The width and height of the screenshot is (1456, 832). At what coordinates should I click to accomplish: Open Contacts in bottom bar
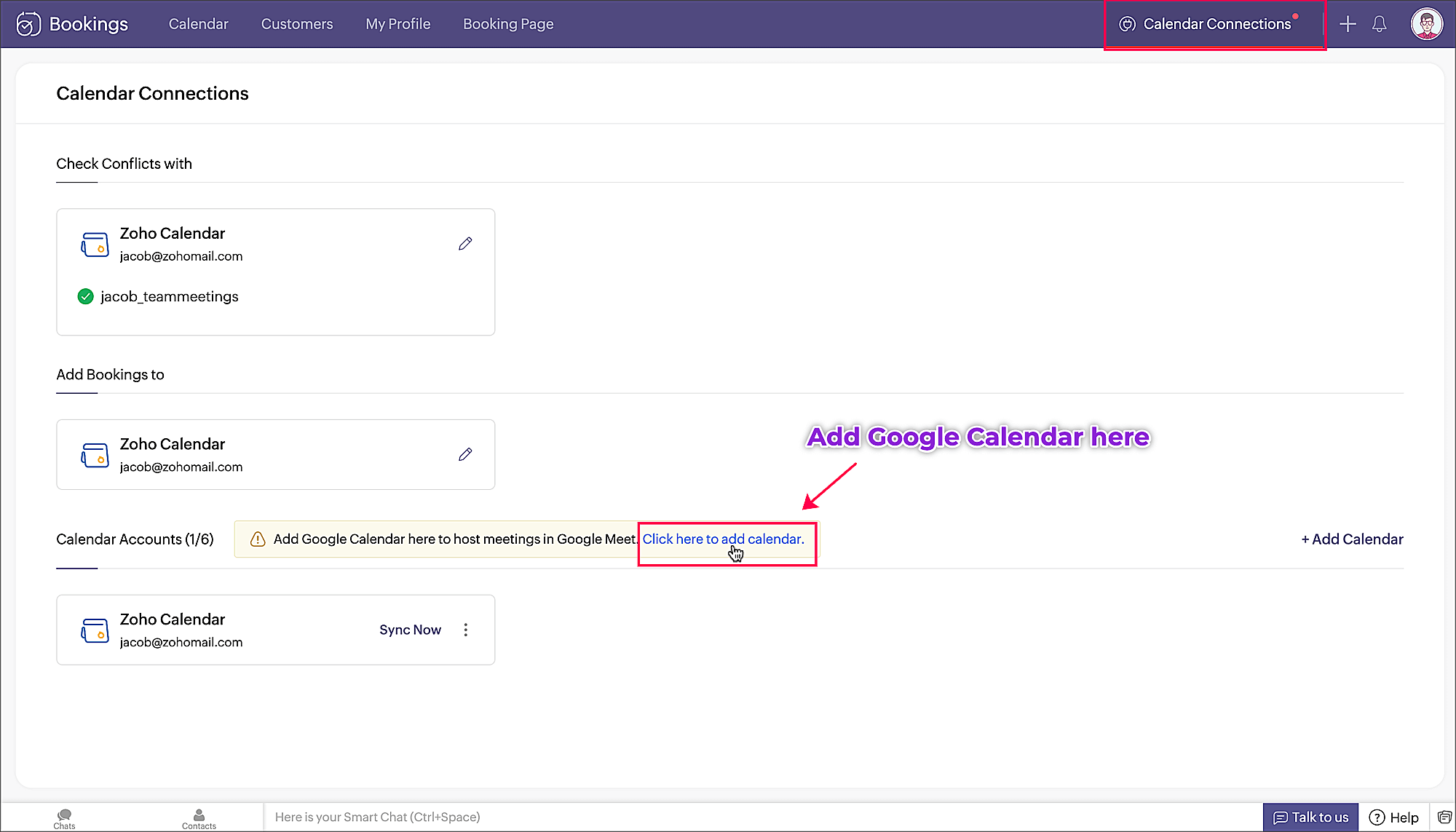coord(199,819)
